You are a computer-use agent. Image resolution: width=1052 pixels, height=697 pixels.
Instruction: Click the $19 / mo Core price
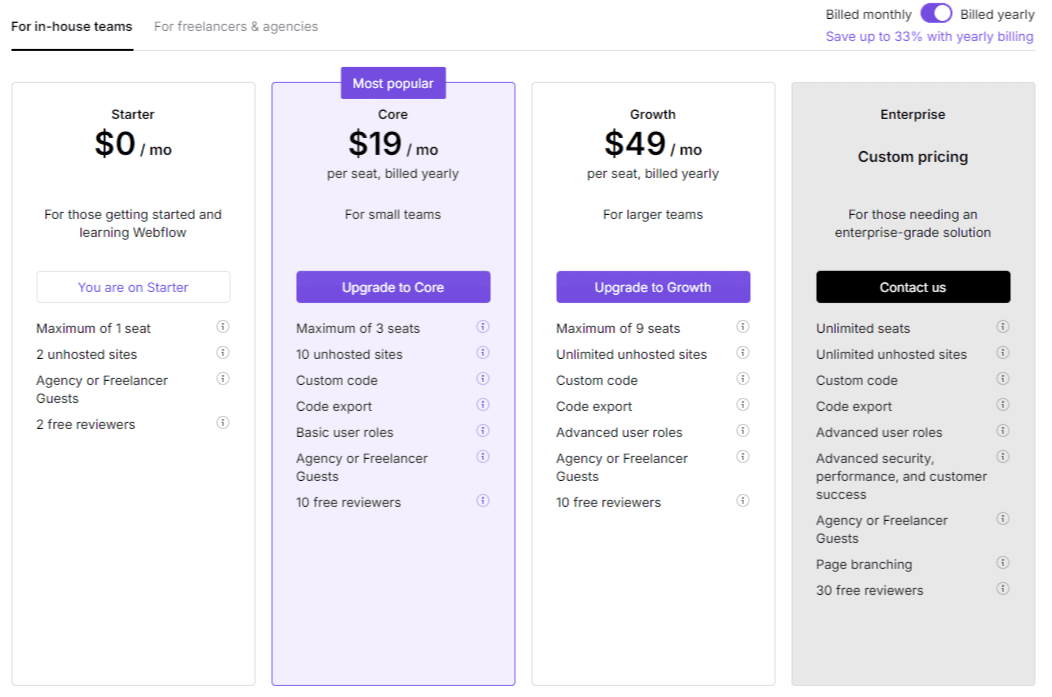pyautogui.click(x=393, y=144)
